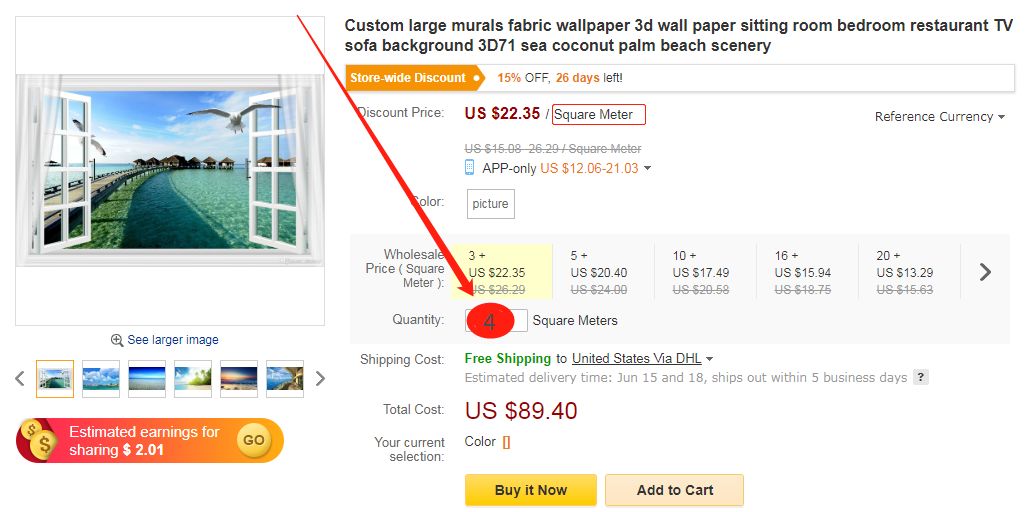The image size is (1029, 512).
Task: Select the "picture" color option
Action: click(490, 204)
